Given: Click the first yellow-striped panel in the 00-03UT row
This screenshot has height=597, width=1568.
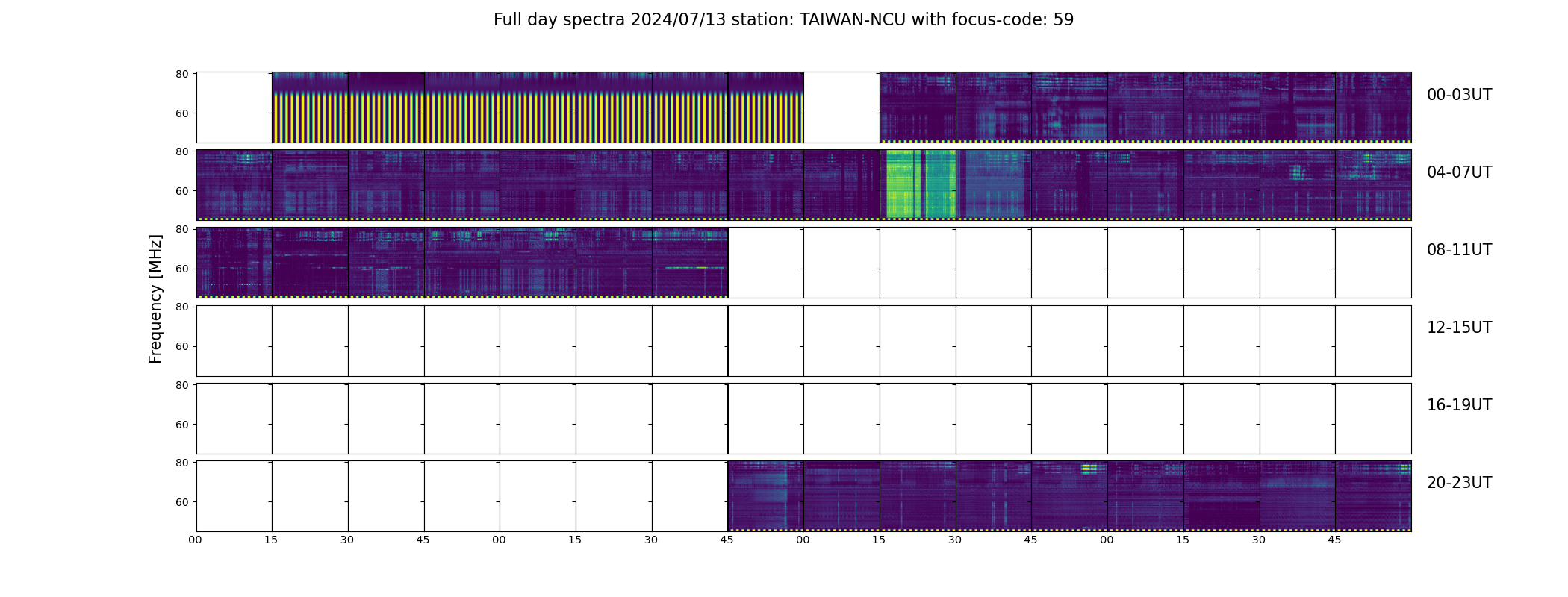Looking at the screenshot, I should 310,107.
